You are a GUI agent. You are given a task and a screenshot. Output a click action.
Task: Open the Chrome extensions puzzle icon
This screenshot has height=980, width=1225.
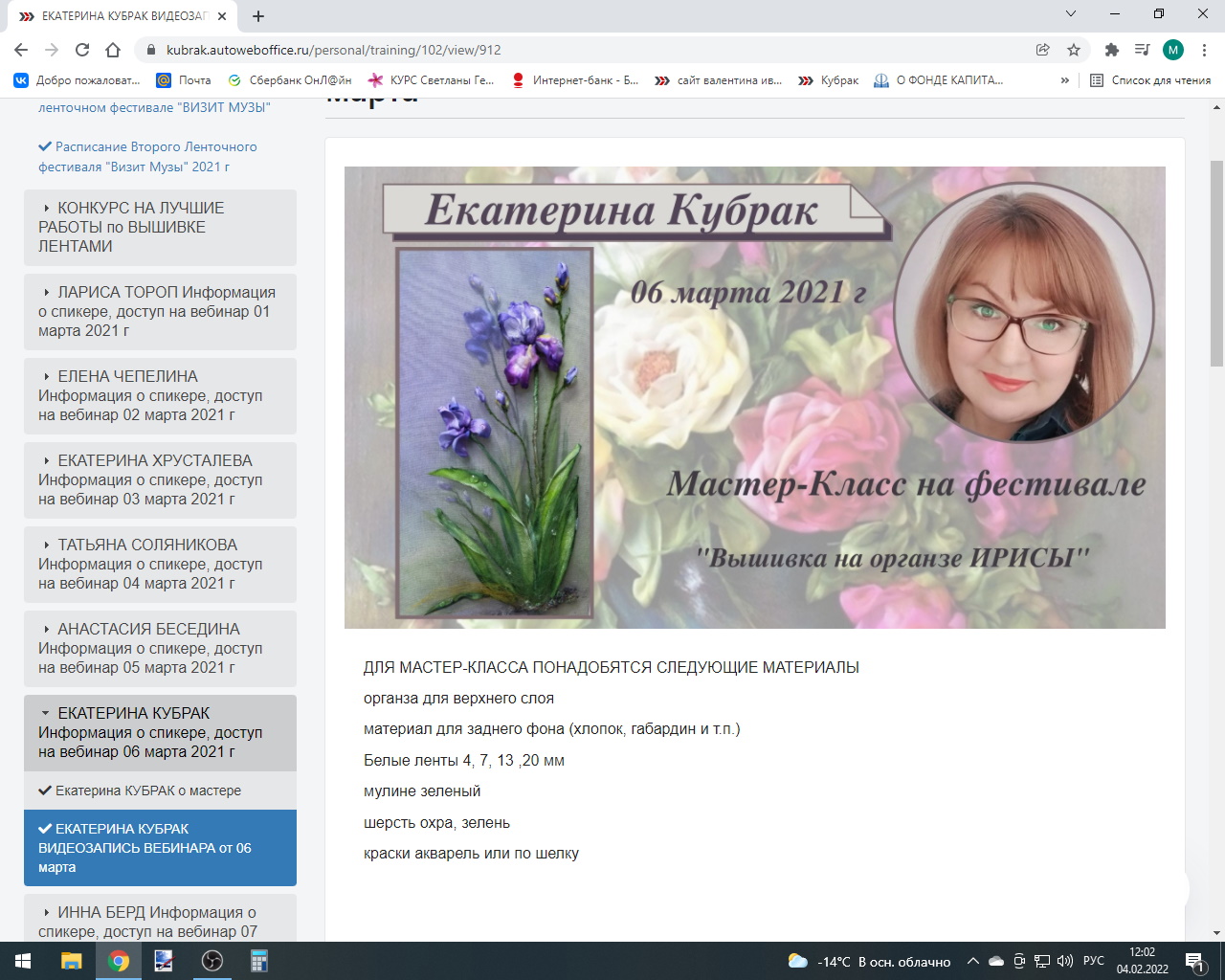click(x=1111, y=50)
